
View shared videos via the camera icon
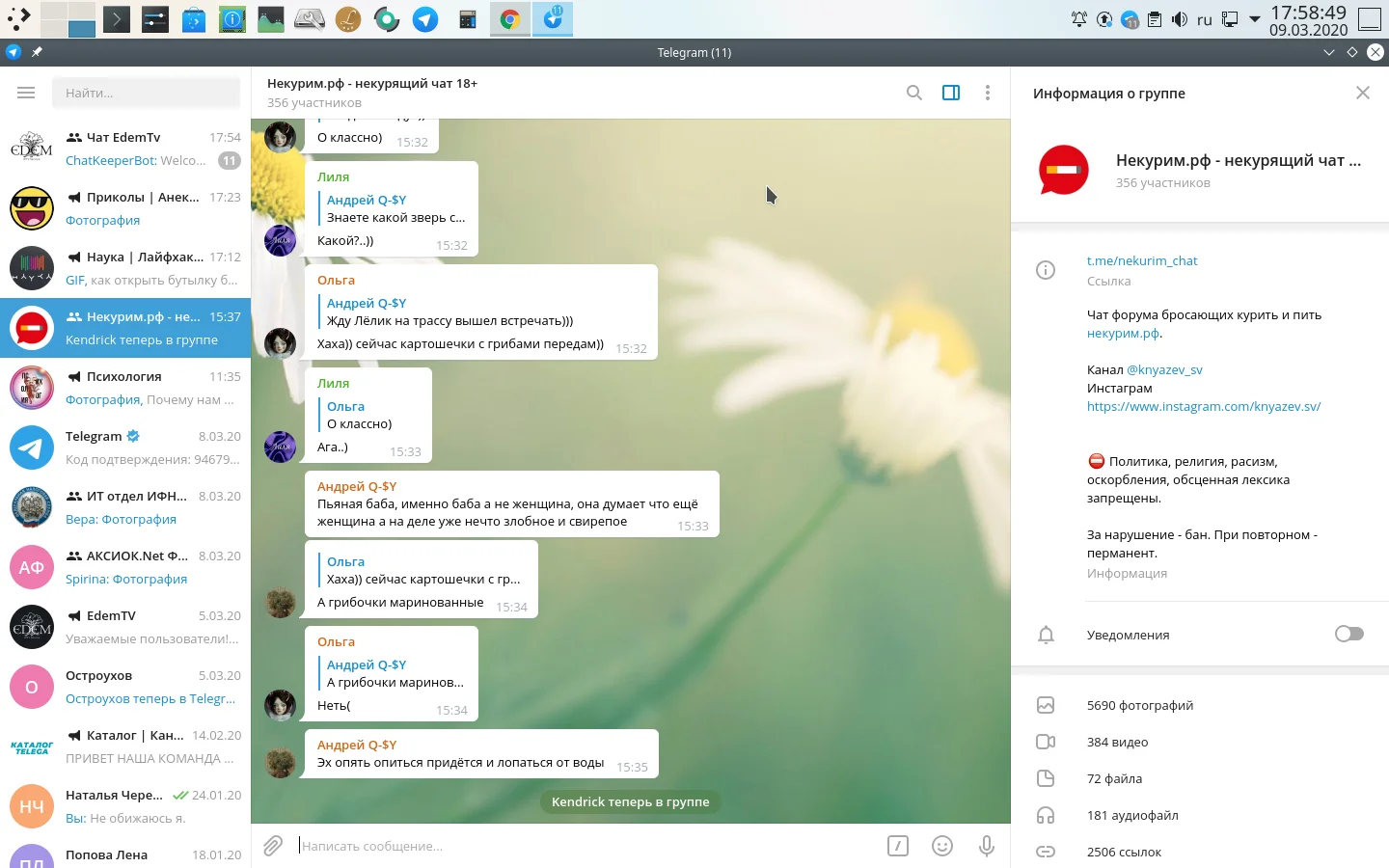(x=1046, y=742)
